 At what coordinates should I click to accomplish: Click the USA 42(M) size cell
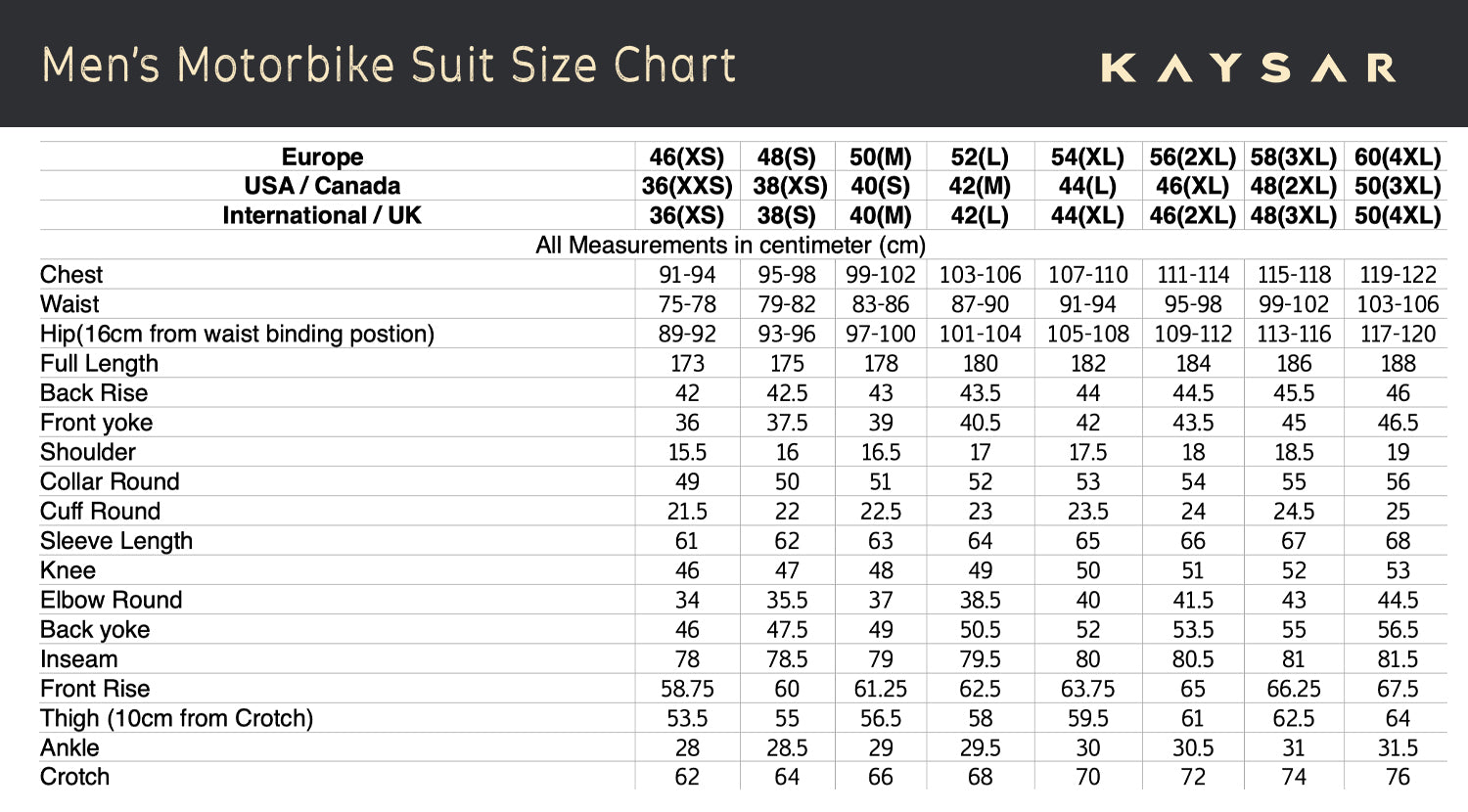click(x=980, y=186)
